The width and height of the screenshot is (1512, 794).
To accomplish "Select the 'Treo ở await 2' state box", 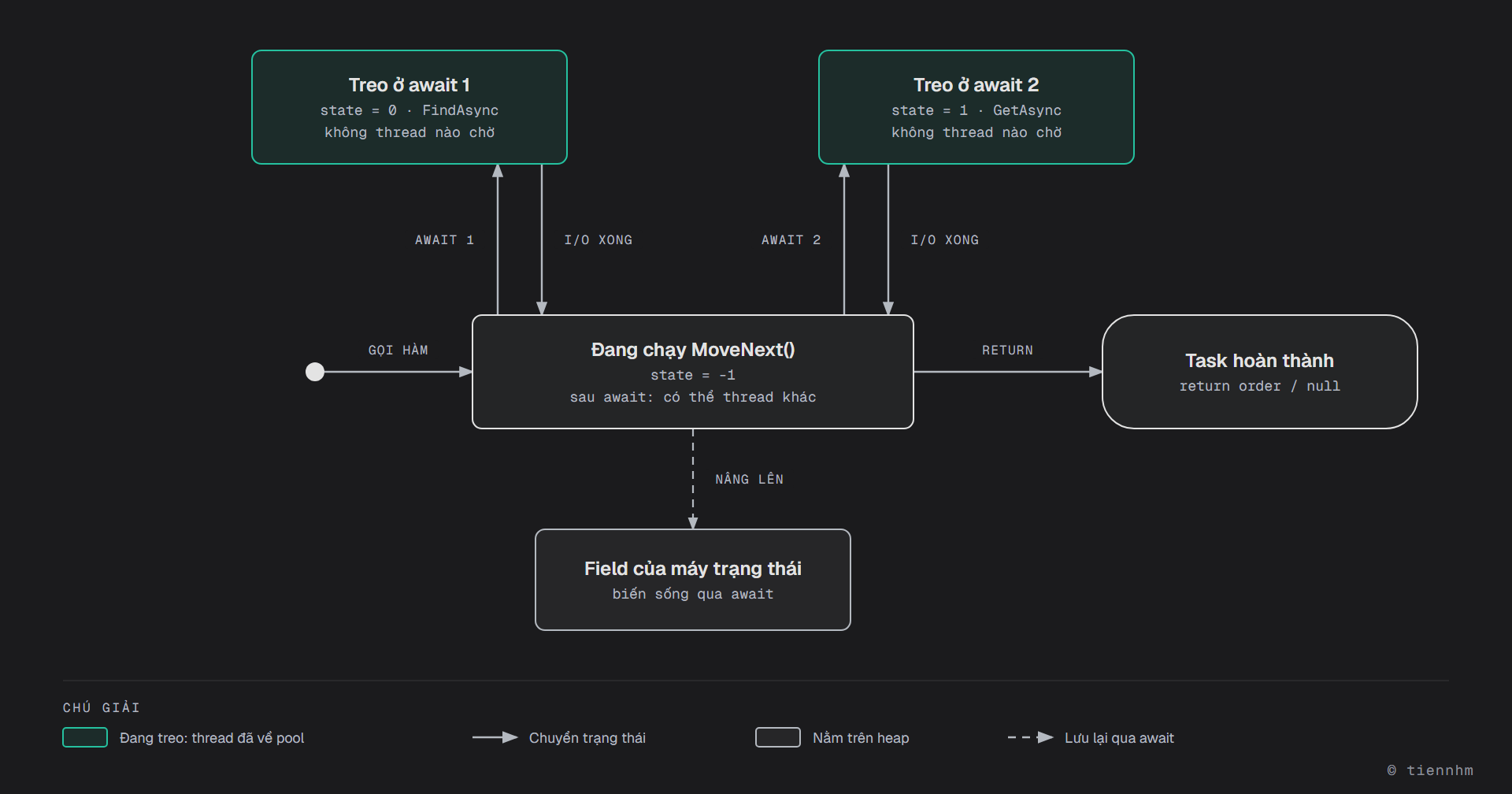I will point(976,107).
